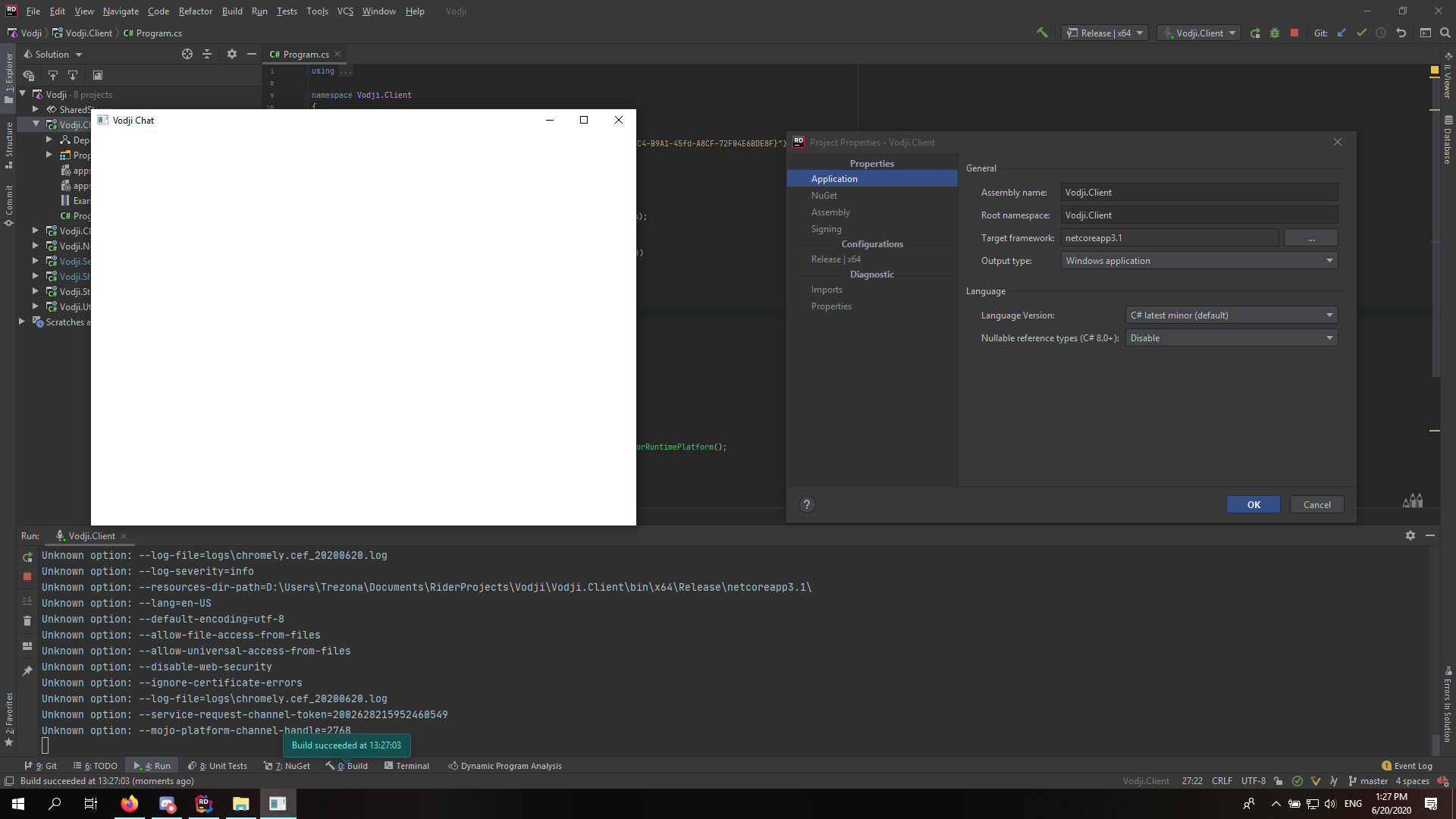1456x819 pixels.
Task: Run the Vodji.Client configuration
Action: [x=1255, y=33]
